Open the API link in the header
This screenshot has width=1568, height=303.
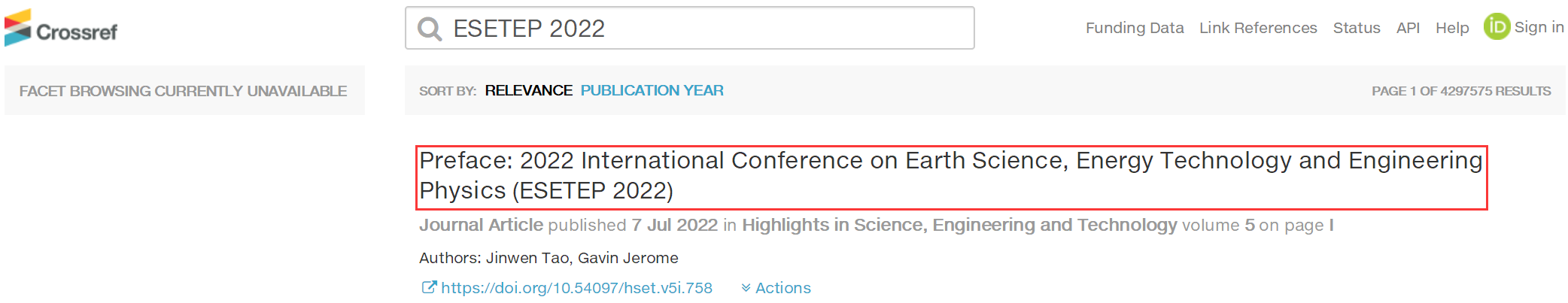pyautogui.click(x=1408, y=28)
